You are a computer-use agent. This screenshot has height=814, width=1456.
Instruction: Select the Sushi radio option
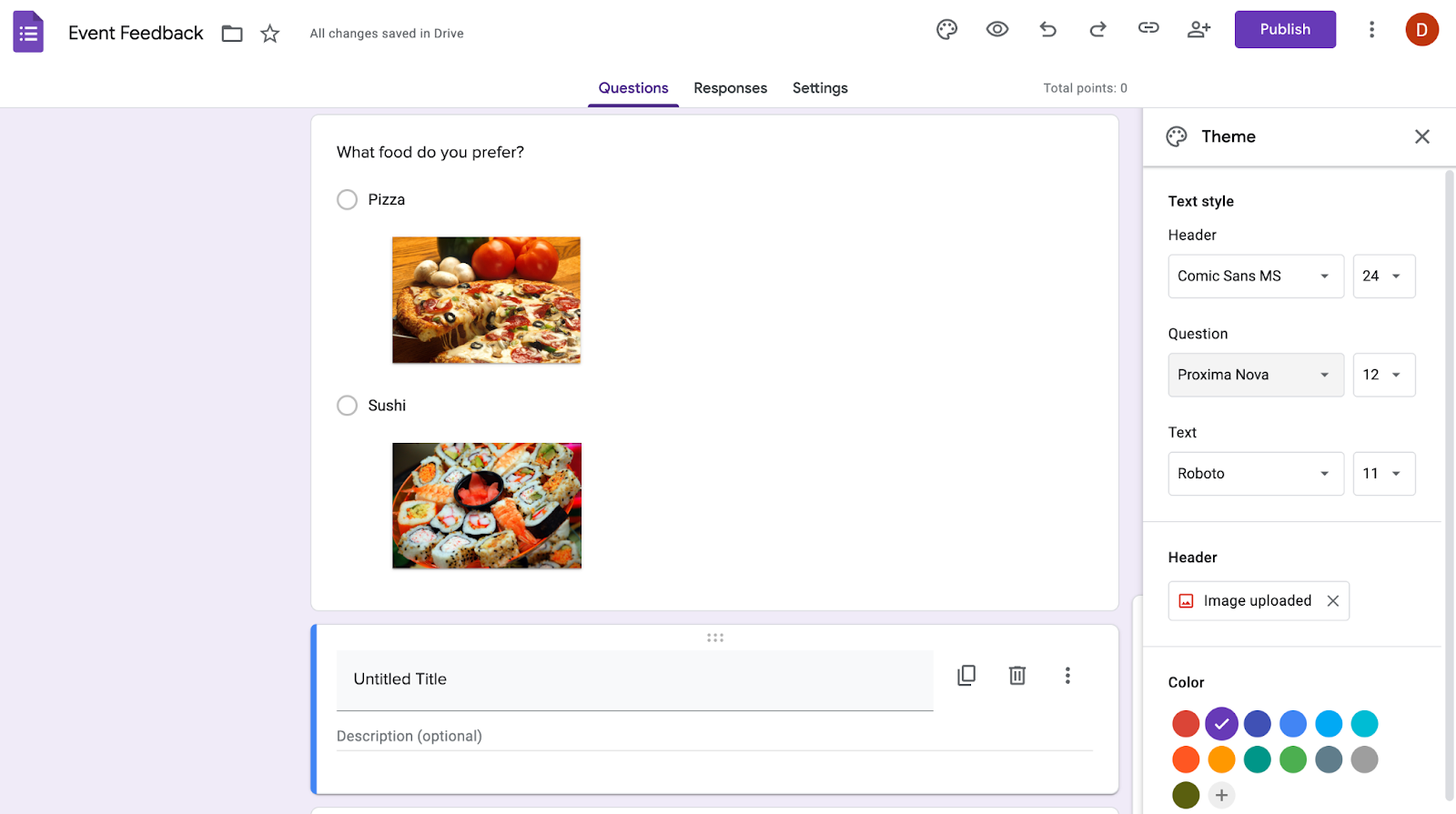347,406
